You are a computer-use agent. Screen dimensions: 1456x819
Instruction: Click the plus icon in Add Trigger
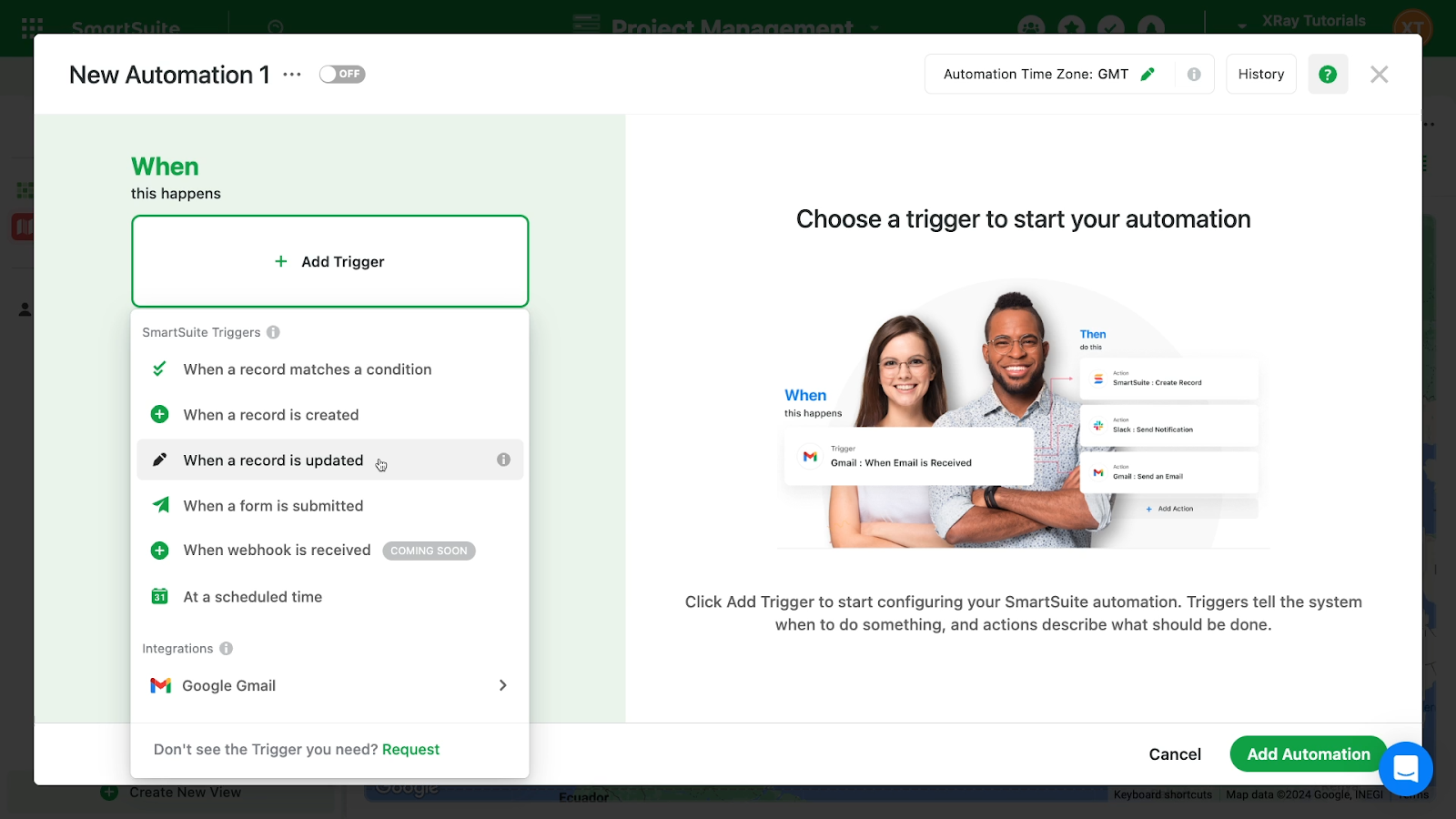click(281, 261)
